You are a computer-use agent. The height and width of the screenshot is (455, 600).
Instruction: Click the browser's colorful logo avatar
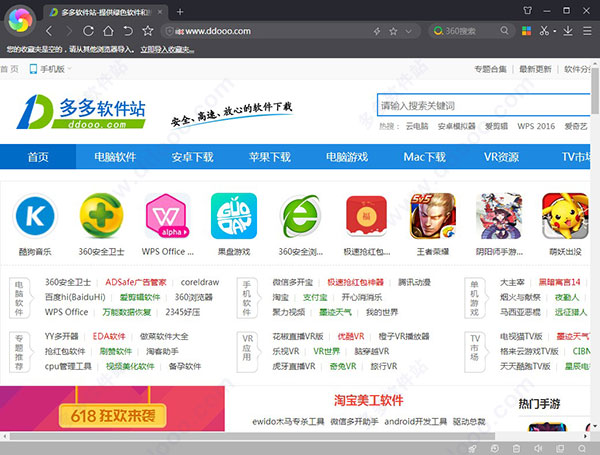20,20
